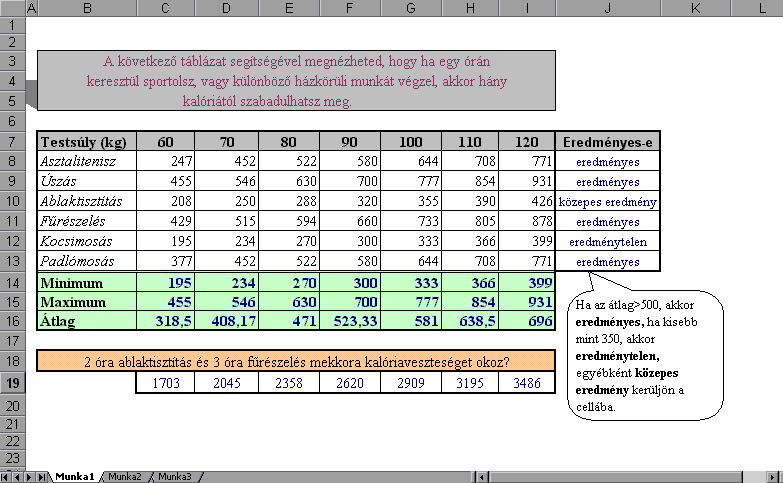Select column E header
The width and height of the screenshot is (783, 483).
289,8
